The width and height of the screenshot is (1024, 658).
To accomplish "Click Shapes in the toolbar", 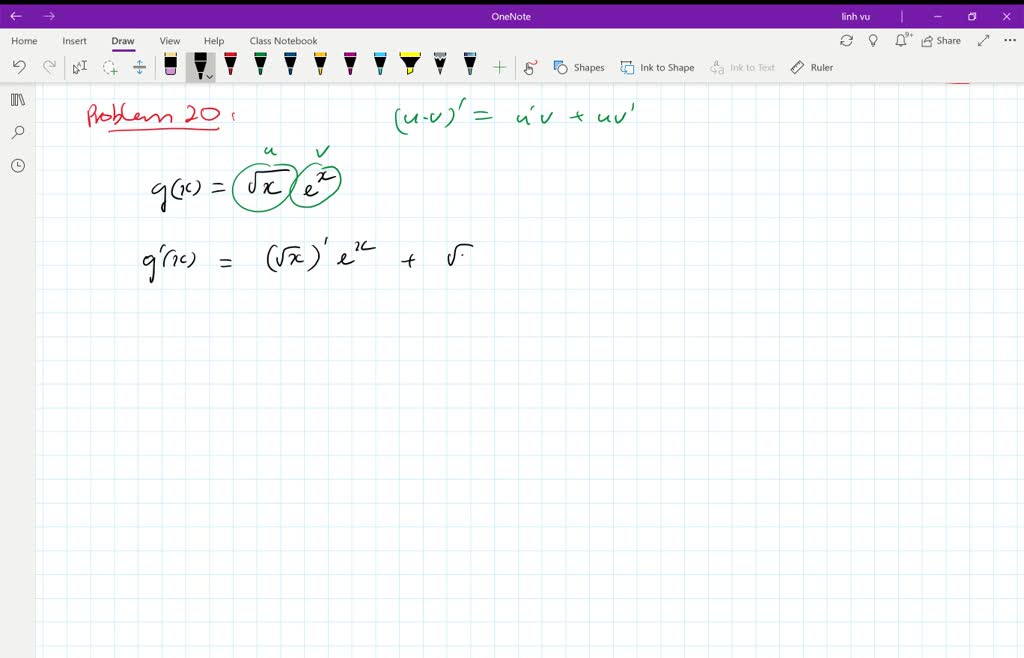I will (x=579, y=67).
